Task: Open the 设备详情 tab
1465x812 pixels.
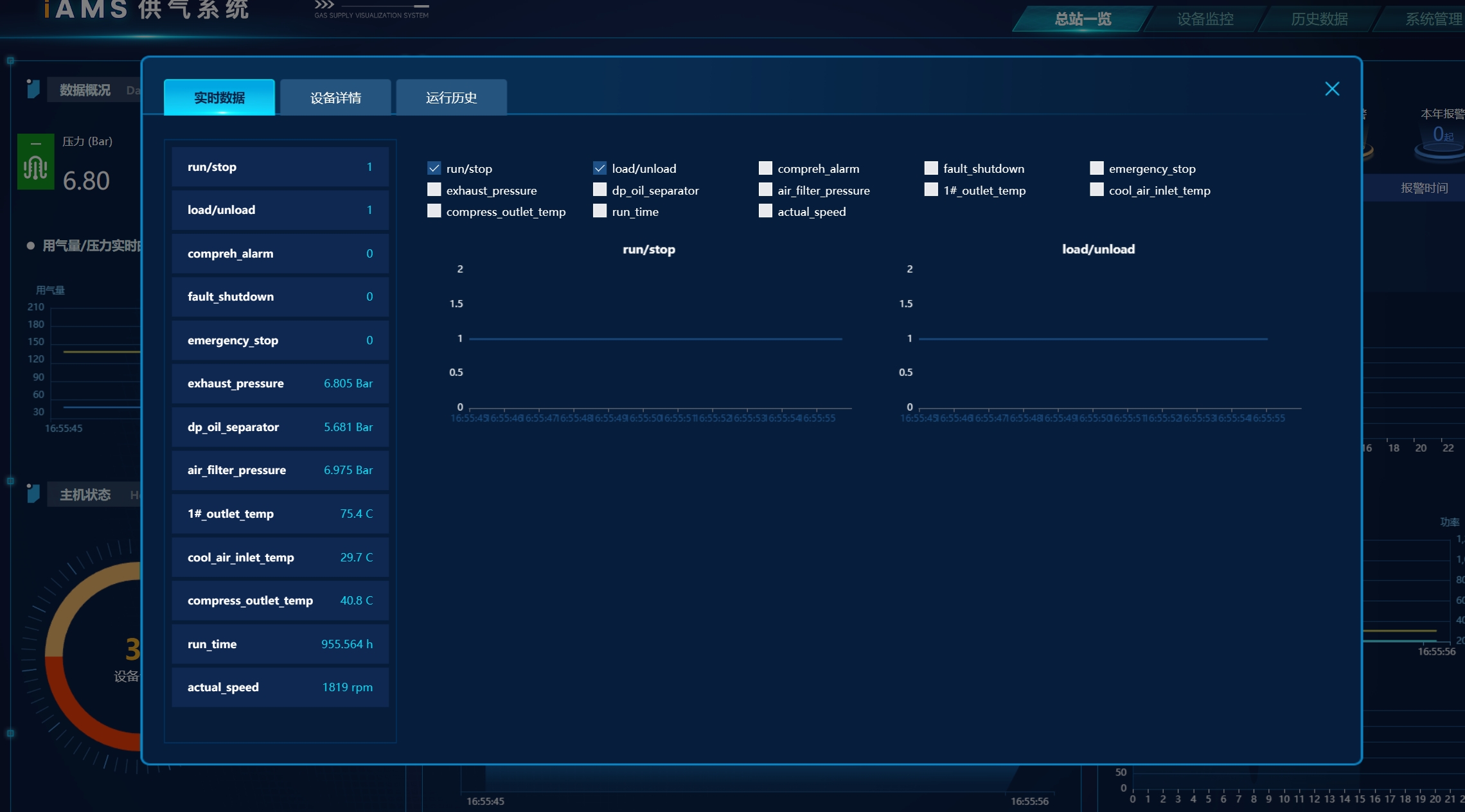Action: (x=335, y=98)
